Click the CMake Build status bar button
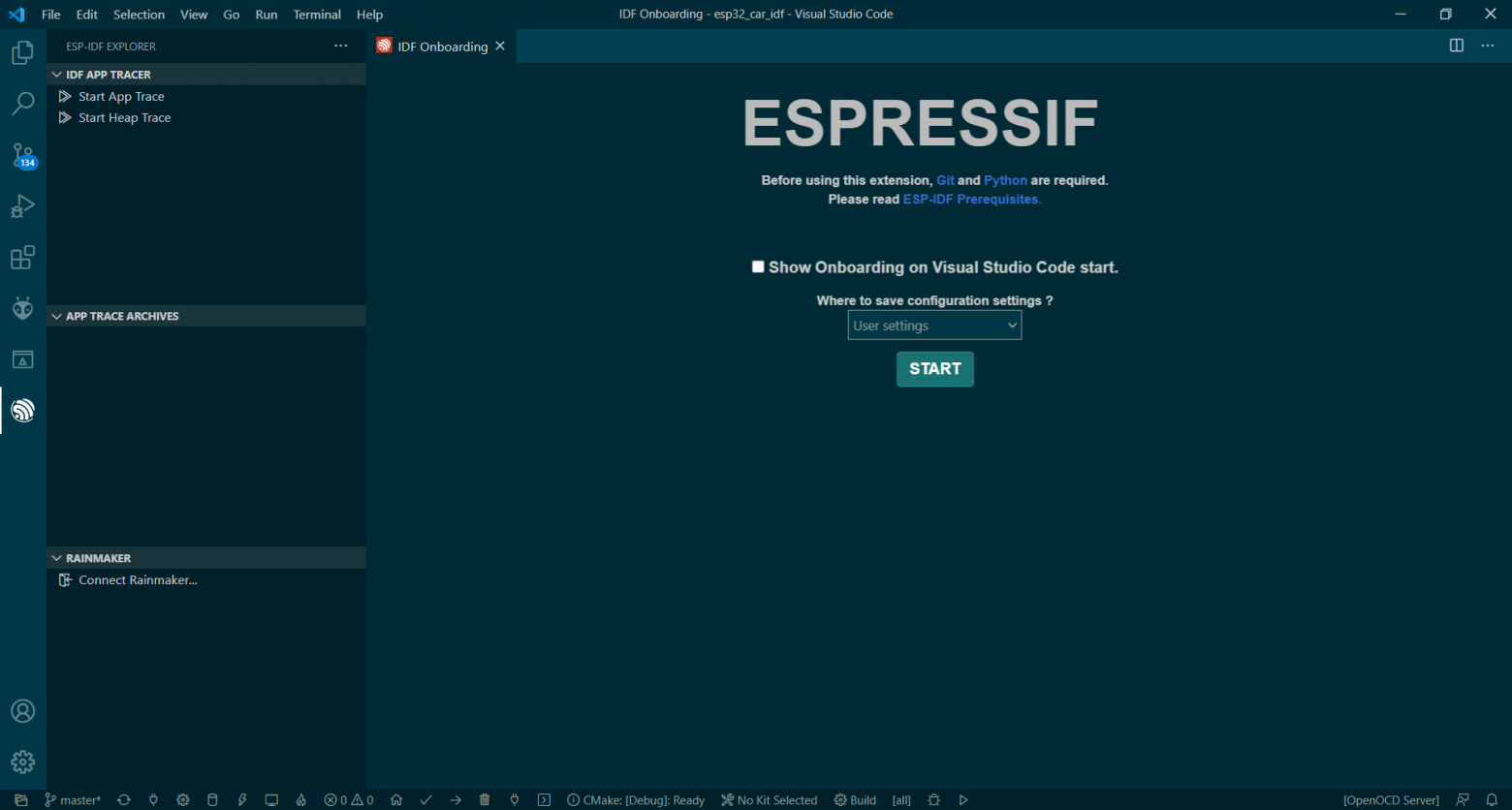The width and height of the screenshot is (1512, 810). pyautogui.click(x=855, y=800)
